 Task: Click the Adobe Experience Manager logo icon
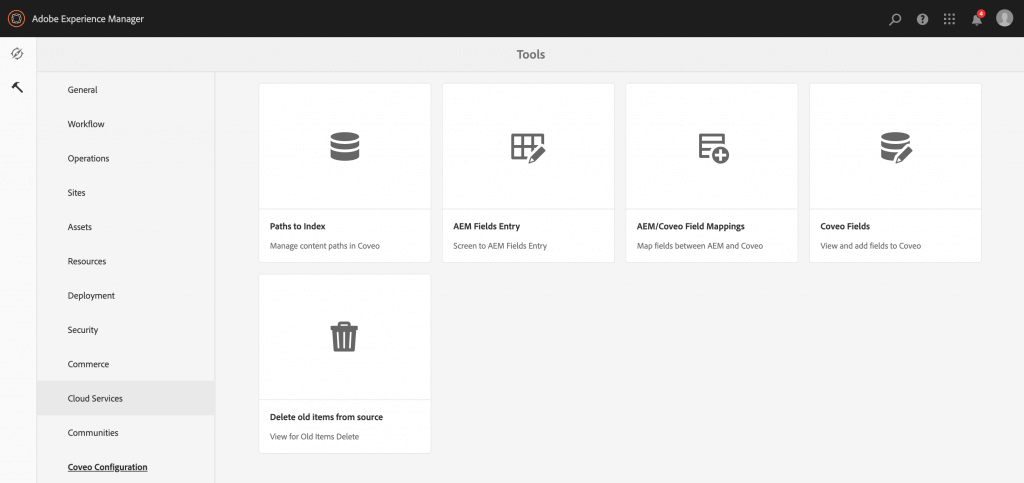(16, 18)
